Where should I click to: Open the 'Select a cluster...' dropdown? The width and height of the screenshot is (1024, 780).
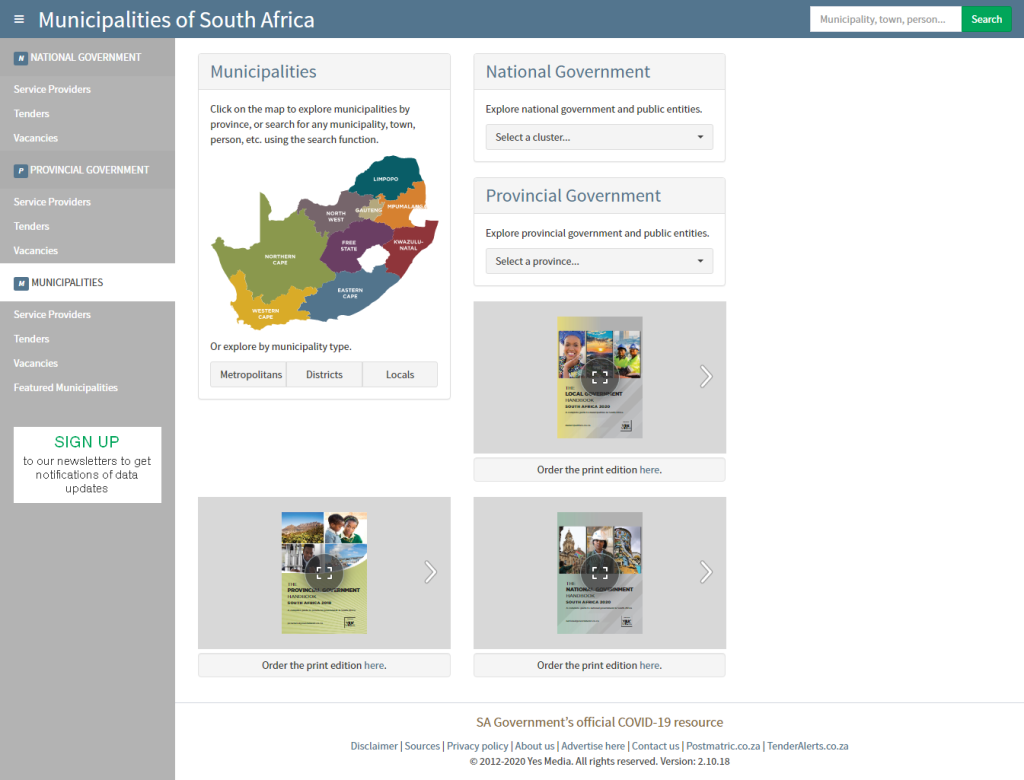(599, 137)
